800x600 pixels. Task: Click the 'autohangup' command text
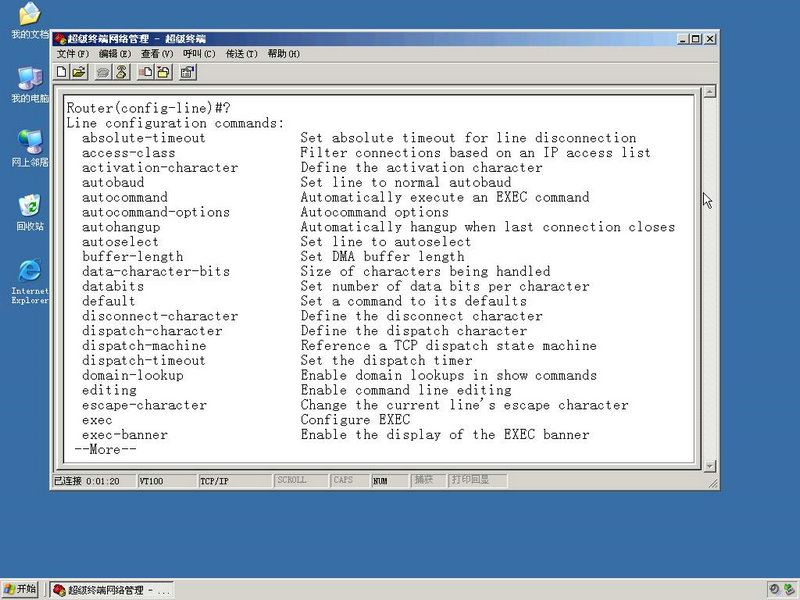pos(121,227)
